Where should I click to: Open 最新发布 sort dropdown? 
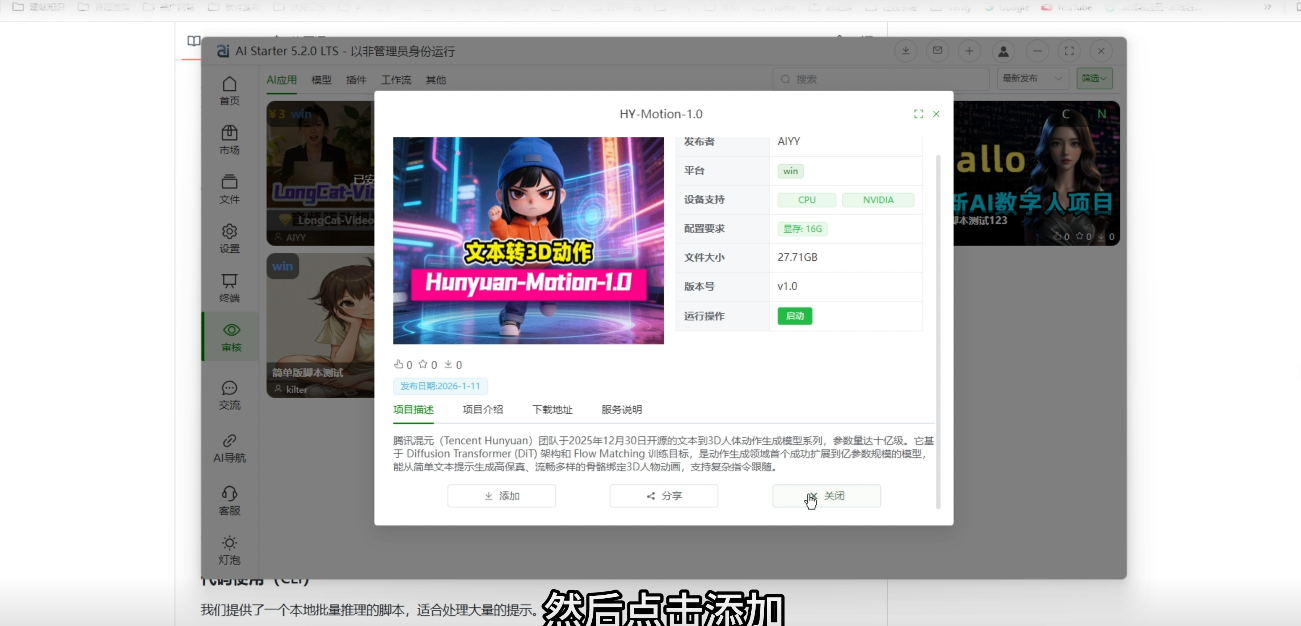tap(1034, 79)
